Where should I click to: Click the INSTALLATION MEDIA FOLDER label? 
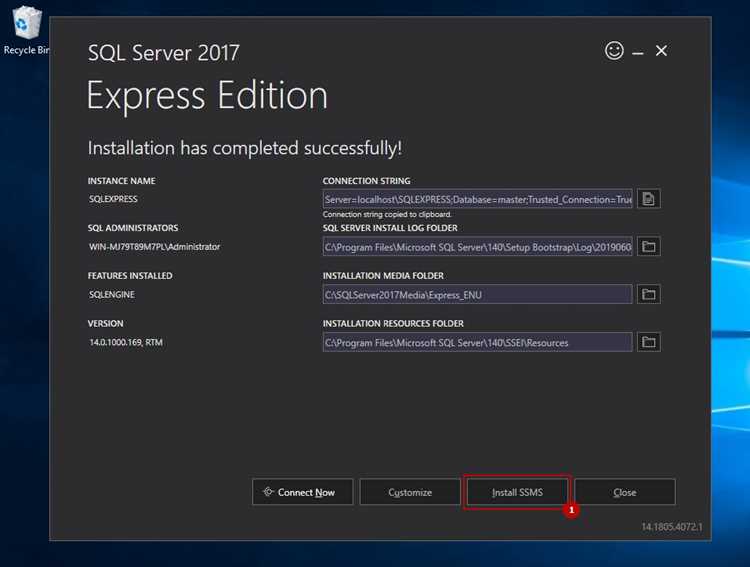383,276
